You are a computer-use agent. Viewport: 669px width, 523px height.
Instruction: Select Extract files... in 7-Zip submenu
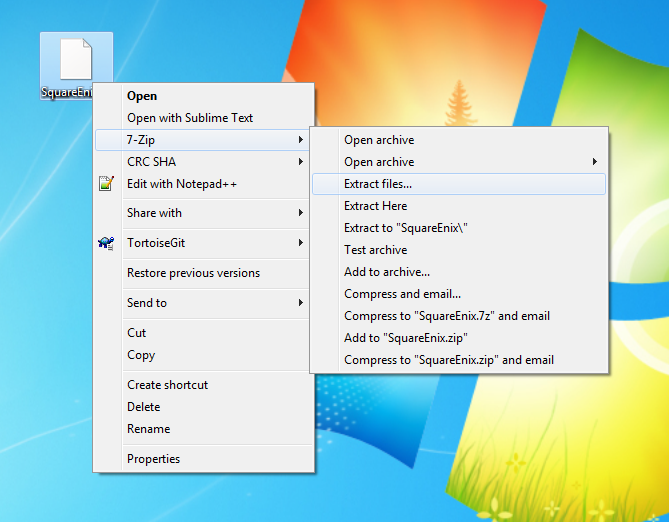[x=459, y=184]
